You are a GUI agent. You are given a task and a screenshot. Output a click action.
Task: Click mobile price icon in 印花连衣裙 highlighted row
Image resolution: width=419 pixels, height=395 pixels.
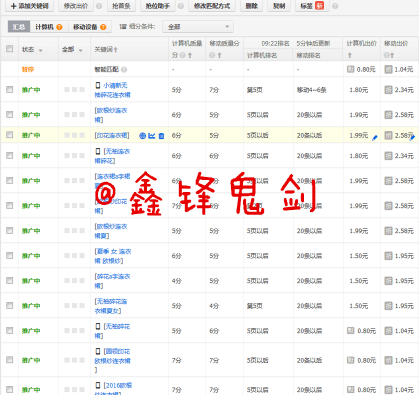coord(388,135)
